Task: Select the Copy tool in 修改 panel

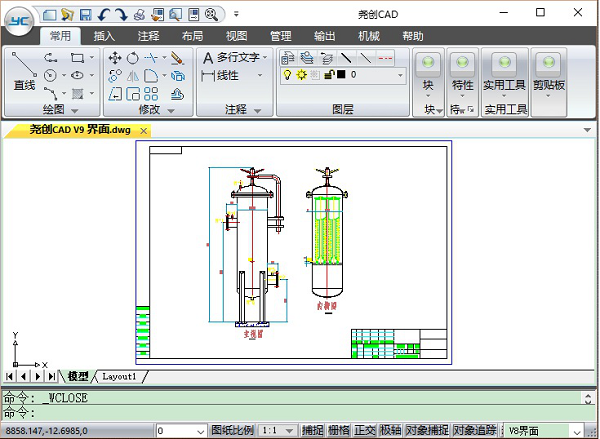Action: click(115, 75)
